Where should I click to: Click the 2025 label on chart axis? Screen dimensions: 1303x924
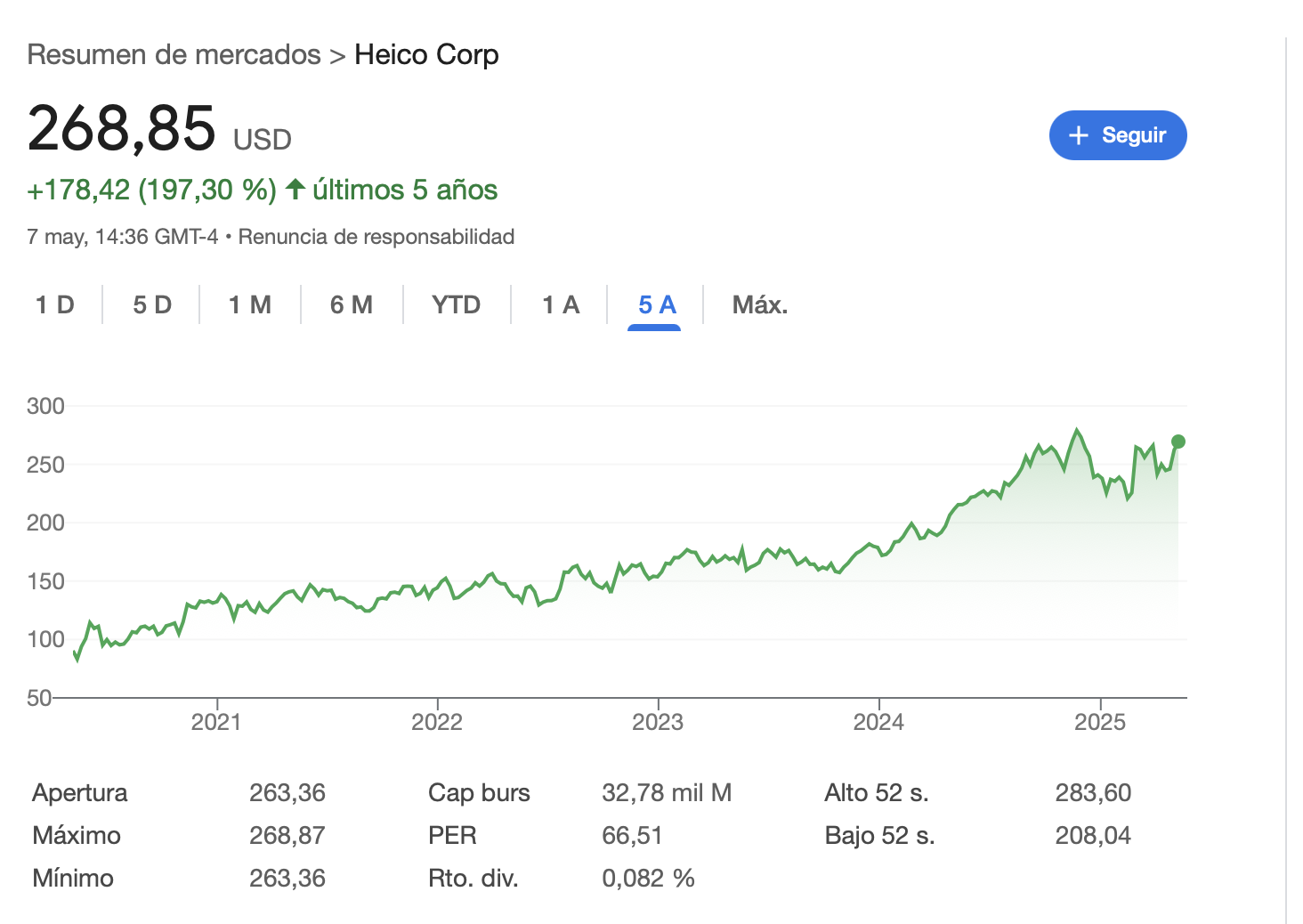tap(1100, 722)
